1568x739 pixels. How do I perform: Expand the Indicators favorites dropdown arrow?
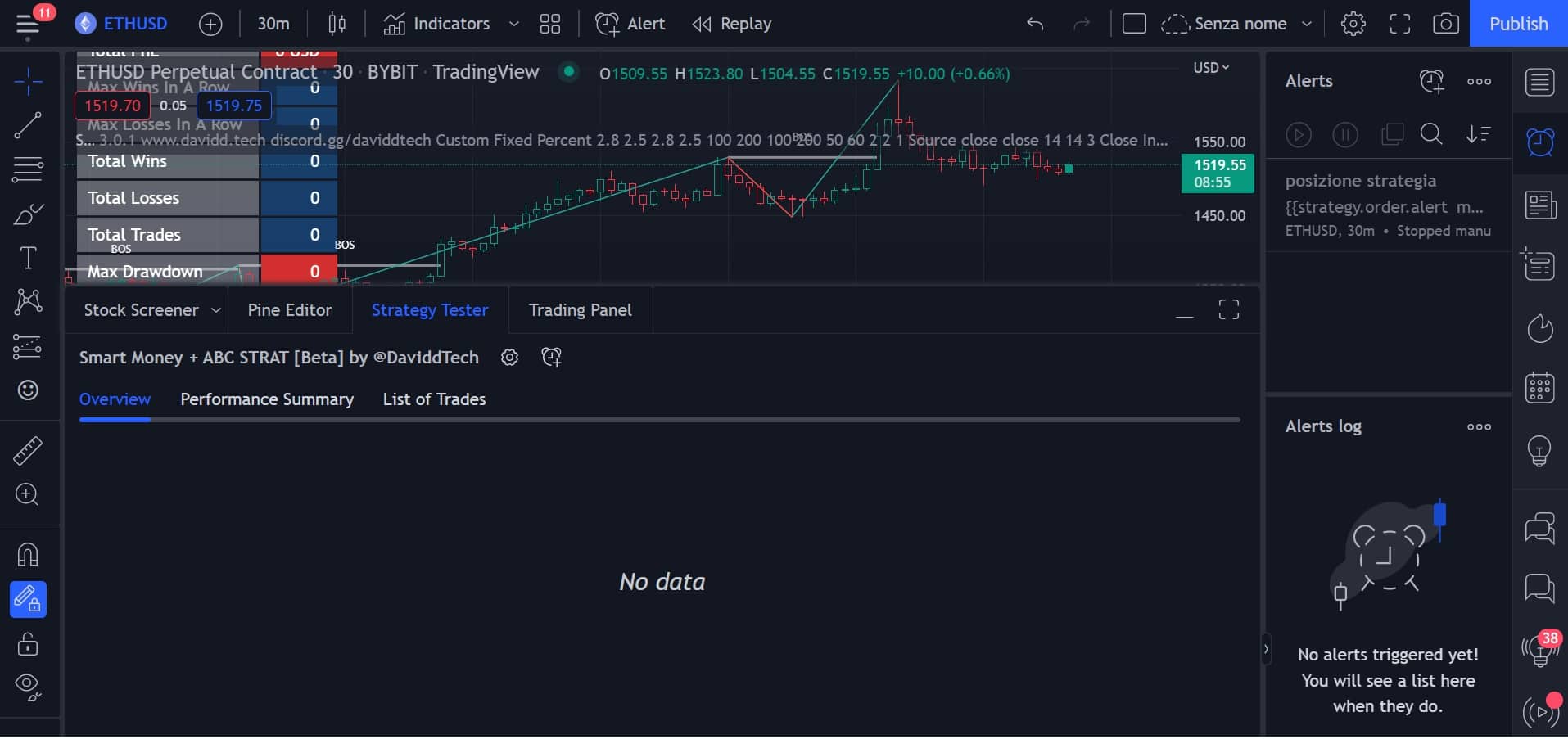point(514,24)
